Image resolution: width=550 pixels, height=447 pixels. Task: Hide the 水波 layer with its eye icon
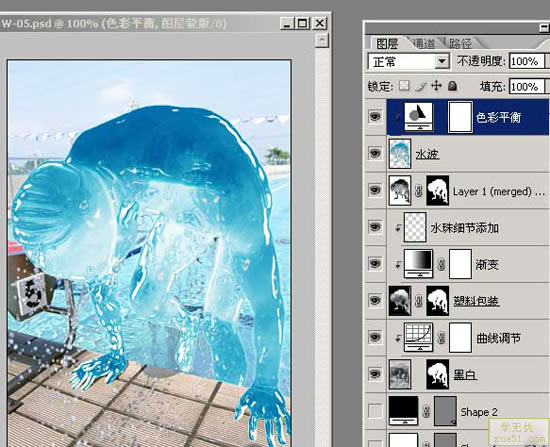tap(375, 153)
